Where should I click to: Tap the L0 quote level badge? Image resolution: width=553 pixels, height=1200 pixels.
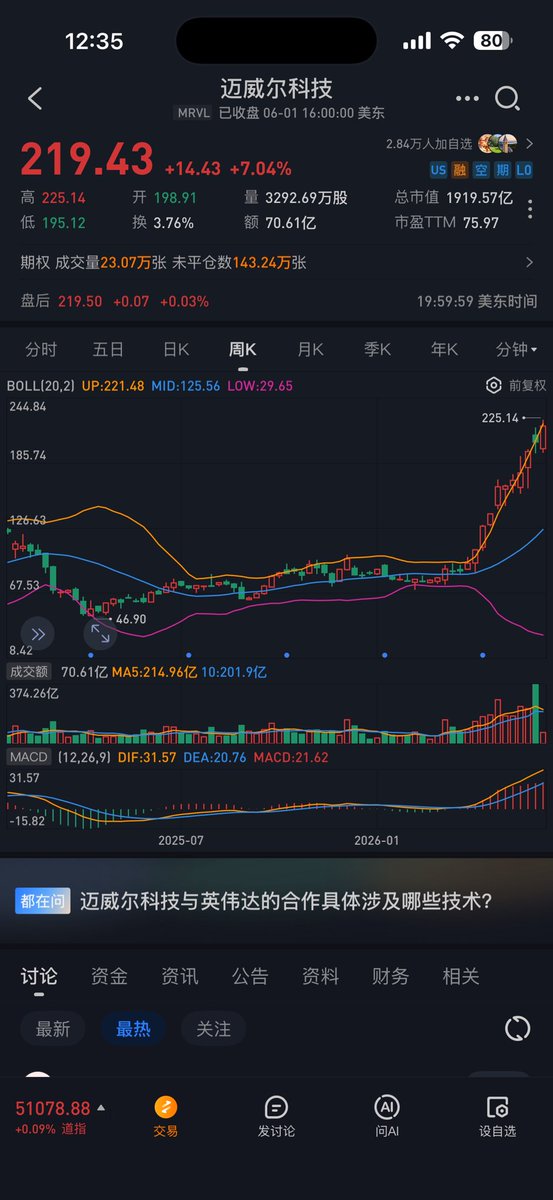click(524, 170)
